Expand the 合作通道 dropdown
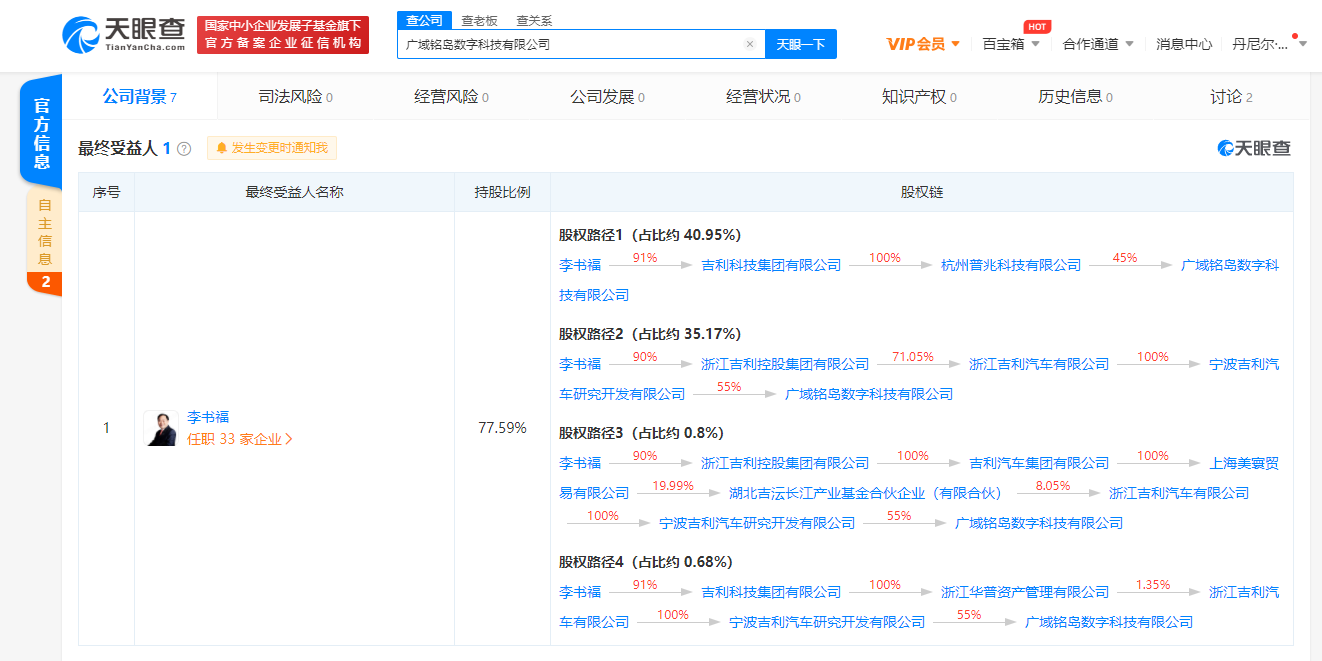Screen dimensions: 1322x661 [1129, 44]
